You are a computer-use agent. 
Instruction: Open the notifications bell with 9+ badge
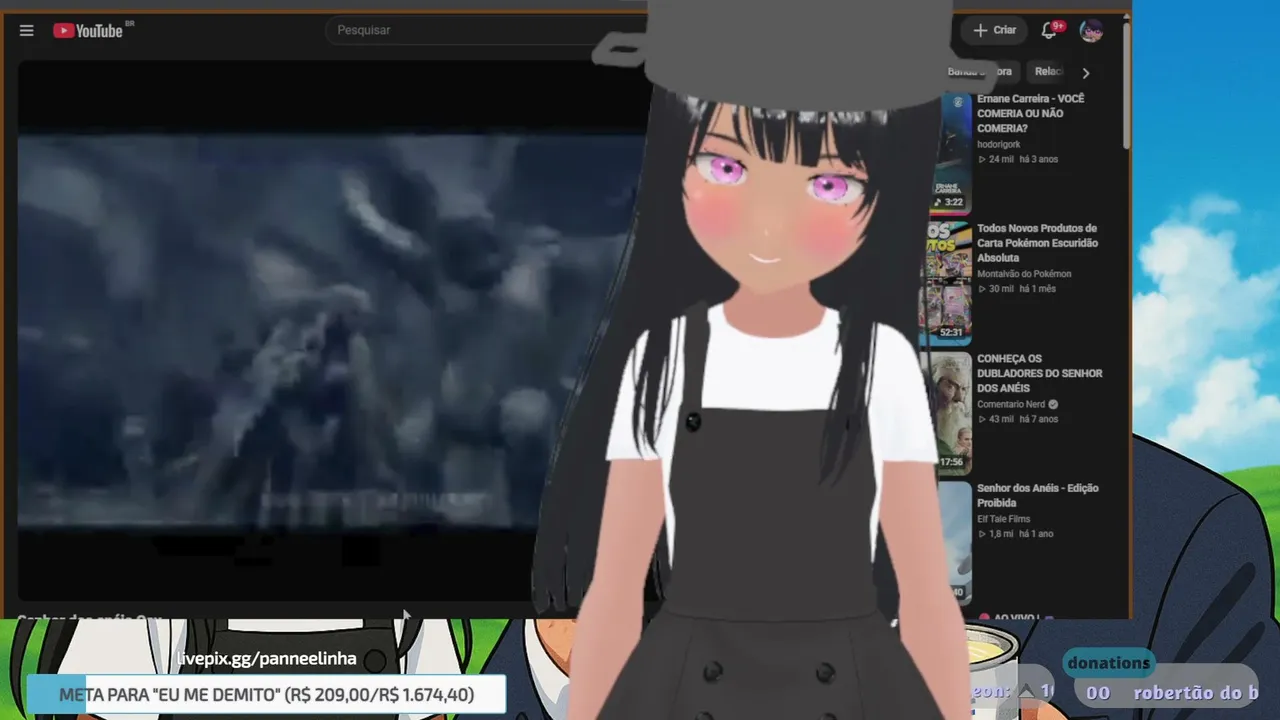(x=1049, y=30)
